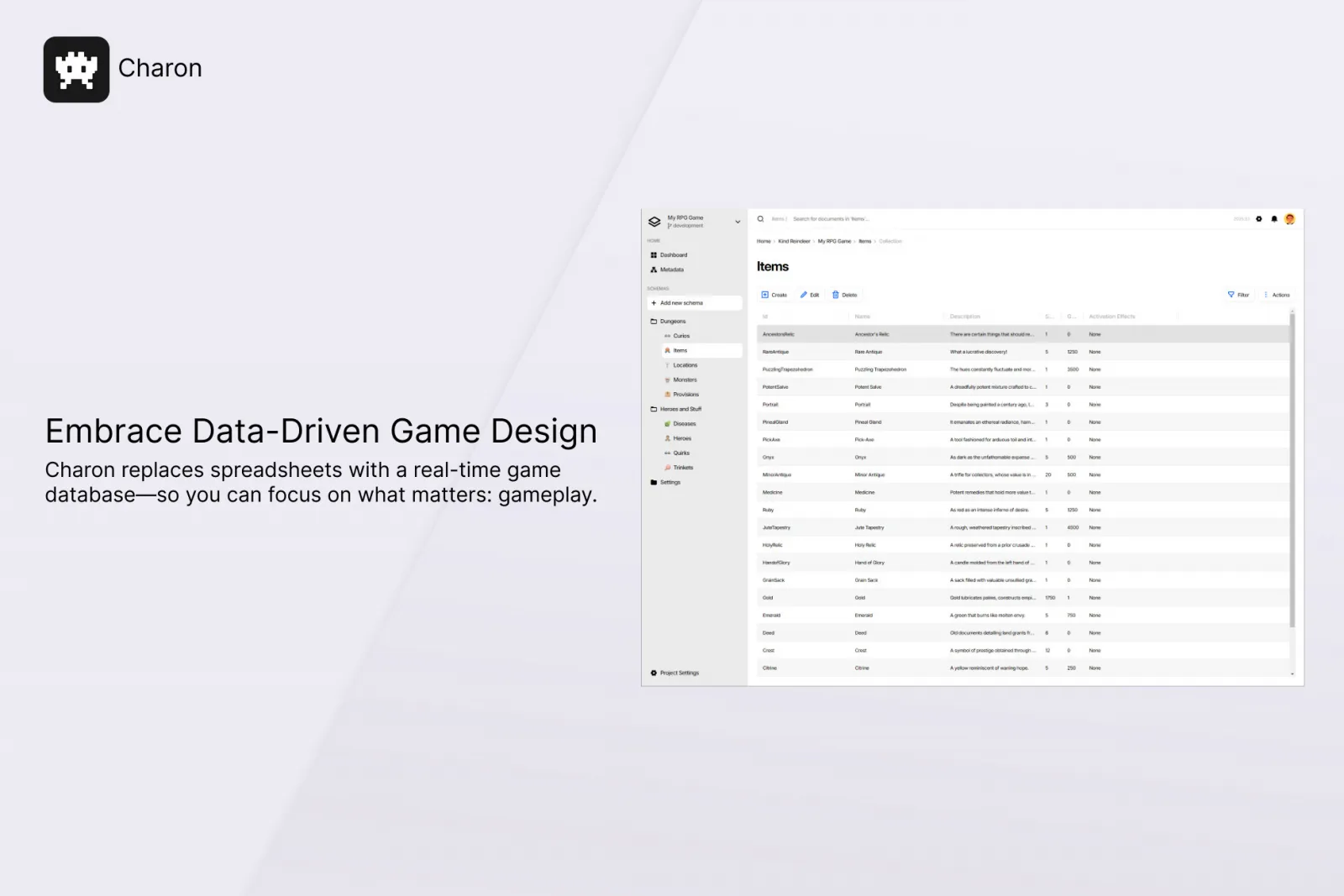Open the user avatar menu
This screenshot has height=896, width=1344.
[x=1289, y=219]
